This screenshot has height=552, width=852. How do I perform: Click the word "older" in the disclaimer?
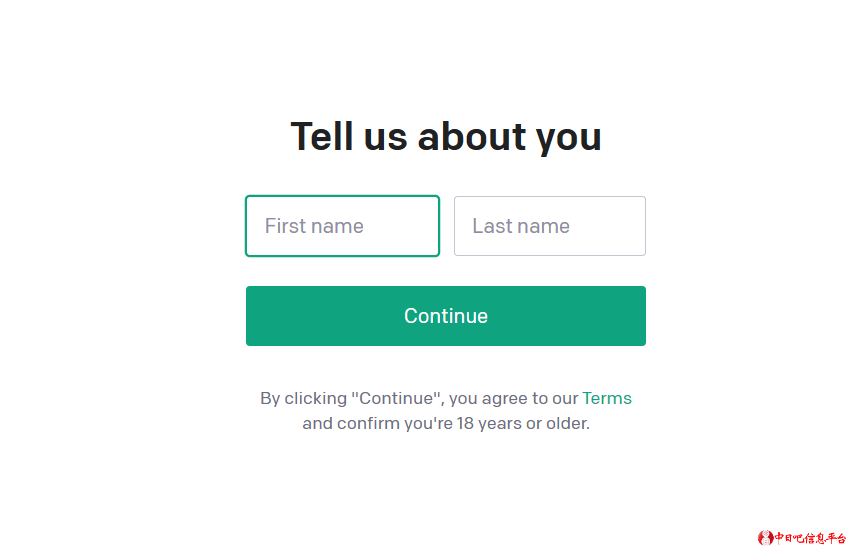click(x=567, y=423)
